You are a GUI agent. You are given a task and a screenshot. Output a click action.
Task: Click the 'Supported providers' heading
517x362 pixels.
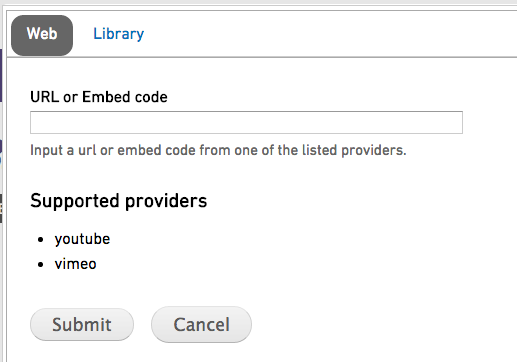tap(119, 201)
